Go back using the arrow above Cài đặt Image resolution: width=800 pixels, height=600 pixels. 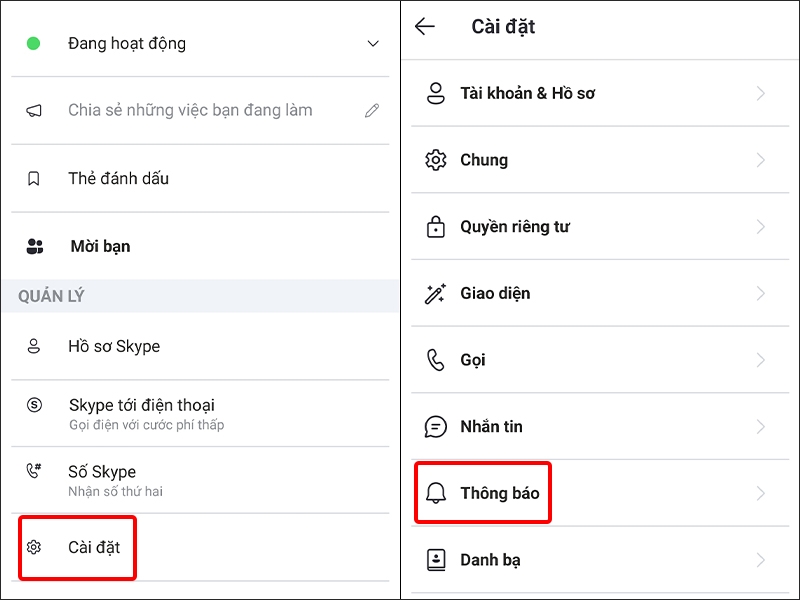425,27
